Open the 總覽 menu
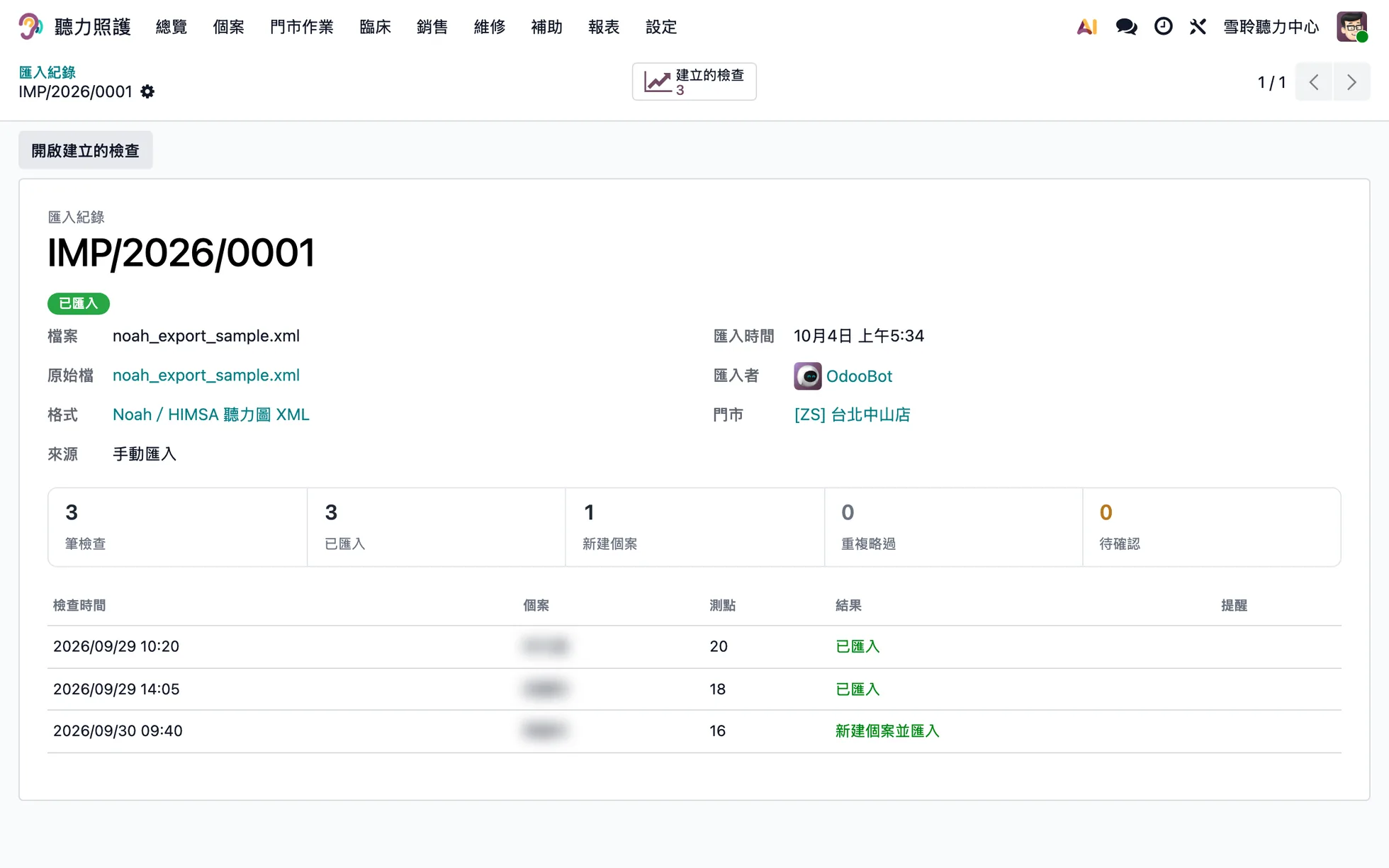The image size is (1389, 868). pos(171,27)
